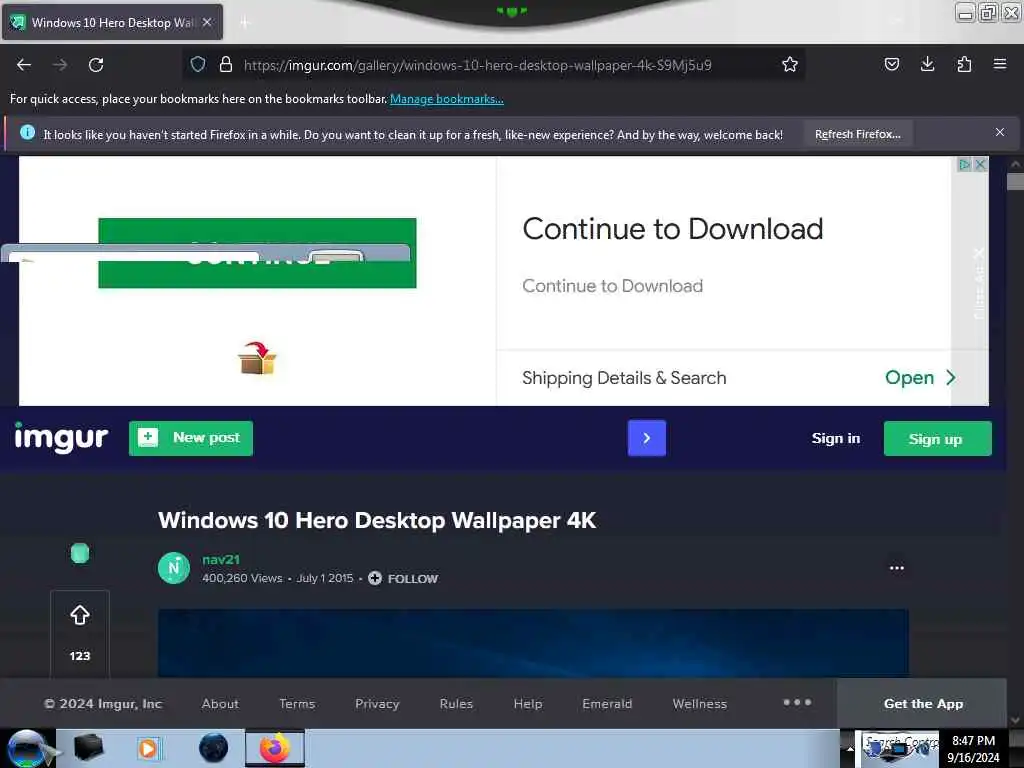This screenshot has width=1024, height=768.
Task: Expand more footer links with the dots
Action: (x=797, y=703)
